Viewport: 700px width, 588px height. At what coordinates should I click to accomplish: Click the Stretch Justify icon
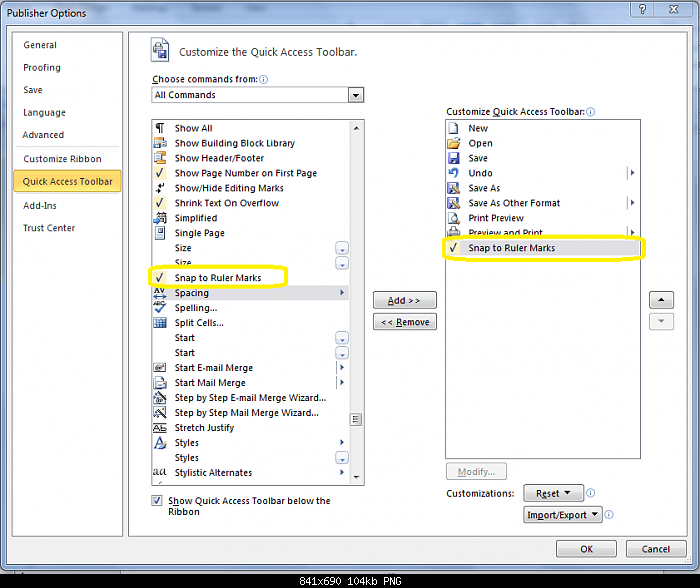tap(160, 428)
